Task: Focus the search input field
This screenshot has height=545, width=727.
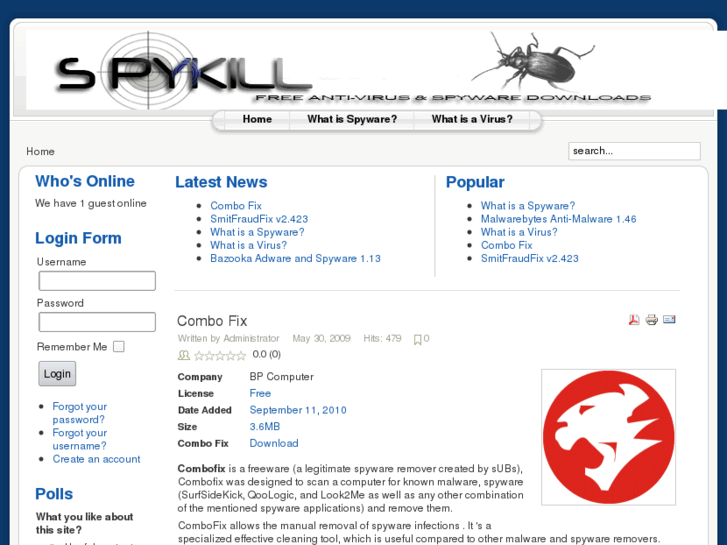Action: tap(634, 151)
